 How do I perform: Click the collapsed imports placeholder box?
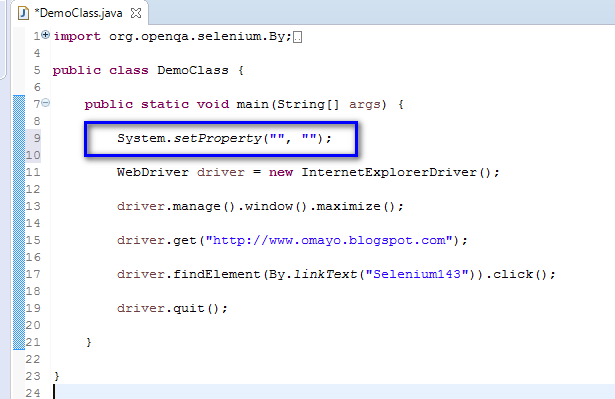(x=297, y=37)
